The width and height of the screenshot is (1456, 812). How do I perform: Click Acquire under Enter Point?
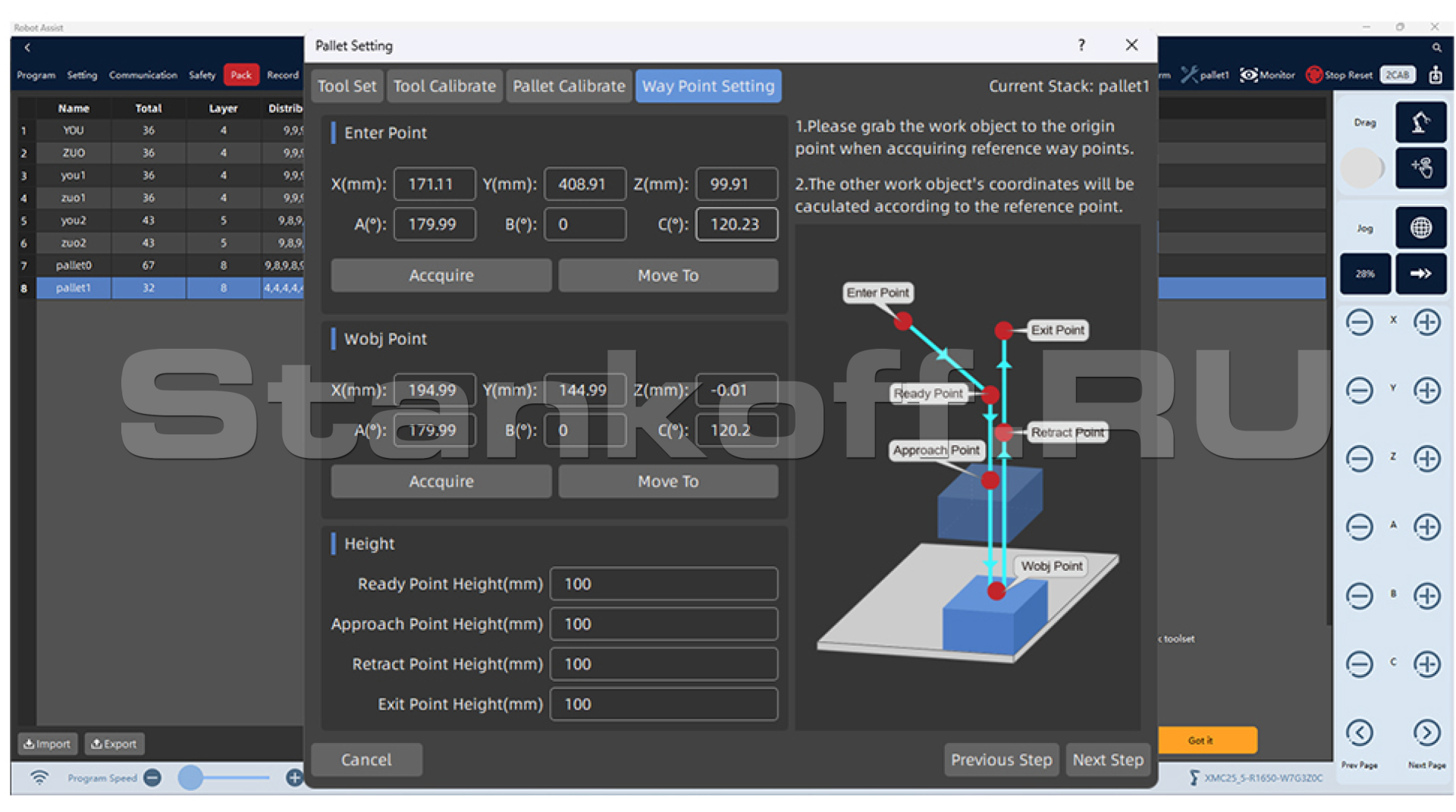click(x=441, y=276)
